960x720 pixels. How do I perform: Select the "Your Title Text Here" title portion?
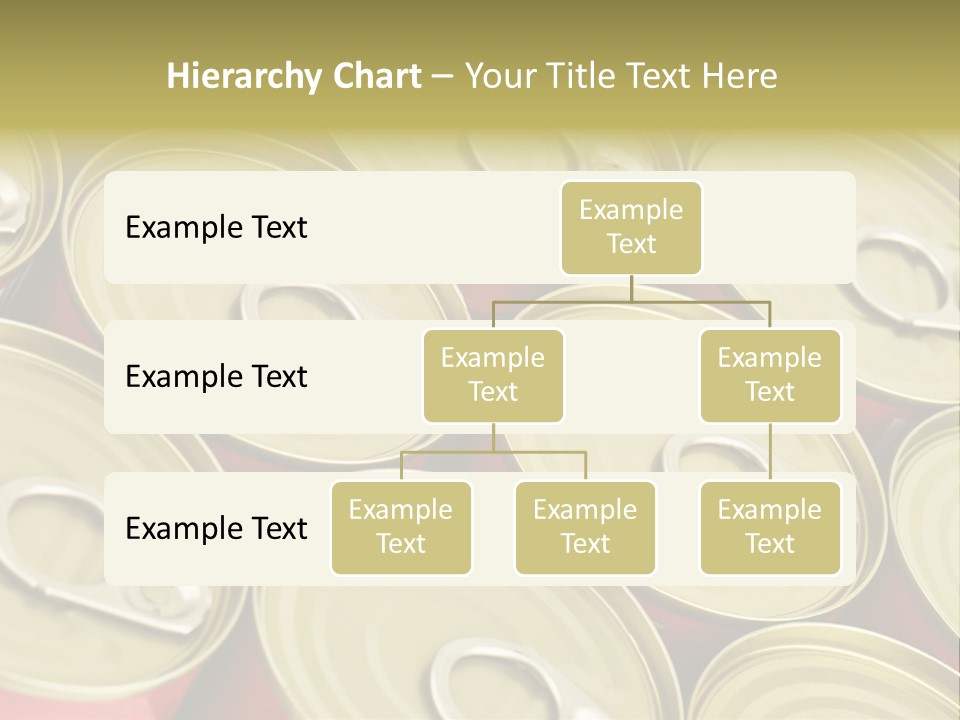point(621,76)
